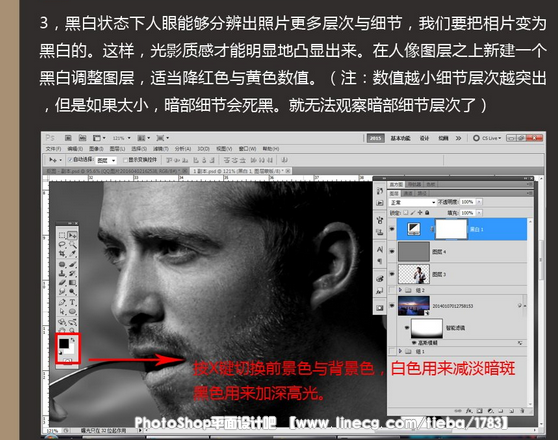The height and width of the screenshot is (440, 558).
Task: Open the 不透明度 opacity slider arrow
Action: point(479,202)
